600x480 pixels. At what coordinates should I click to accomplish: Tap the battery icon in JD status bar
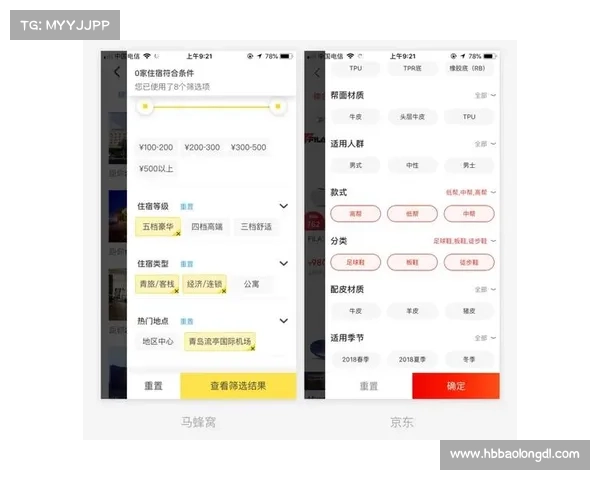[490, 56]
